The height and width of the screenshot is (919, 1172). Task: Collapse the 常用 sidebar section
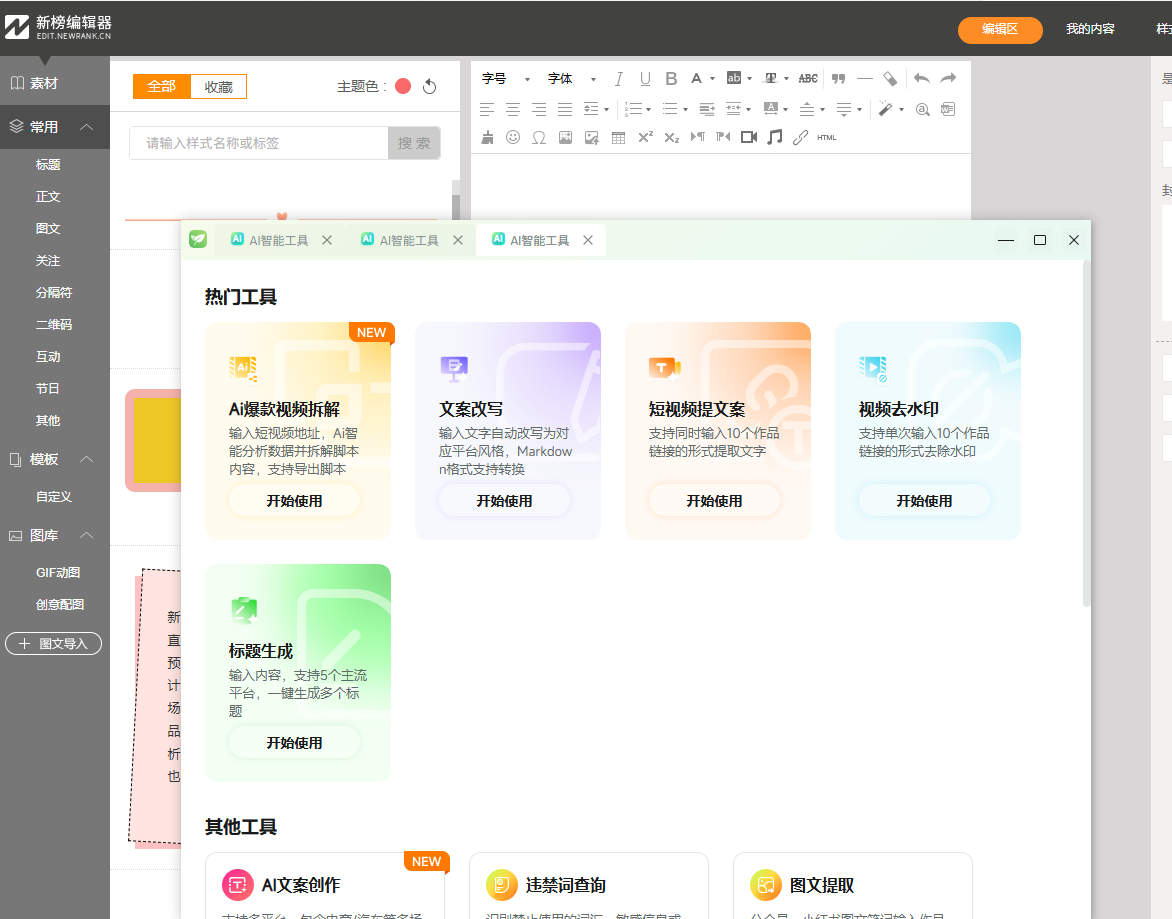coord(87,127)
